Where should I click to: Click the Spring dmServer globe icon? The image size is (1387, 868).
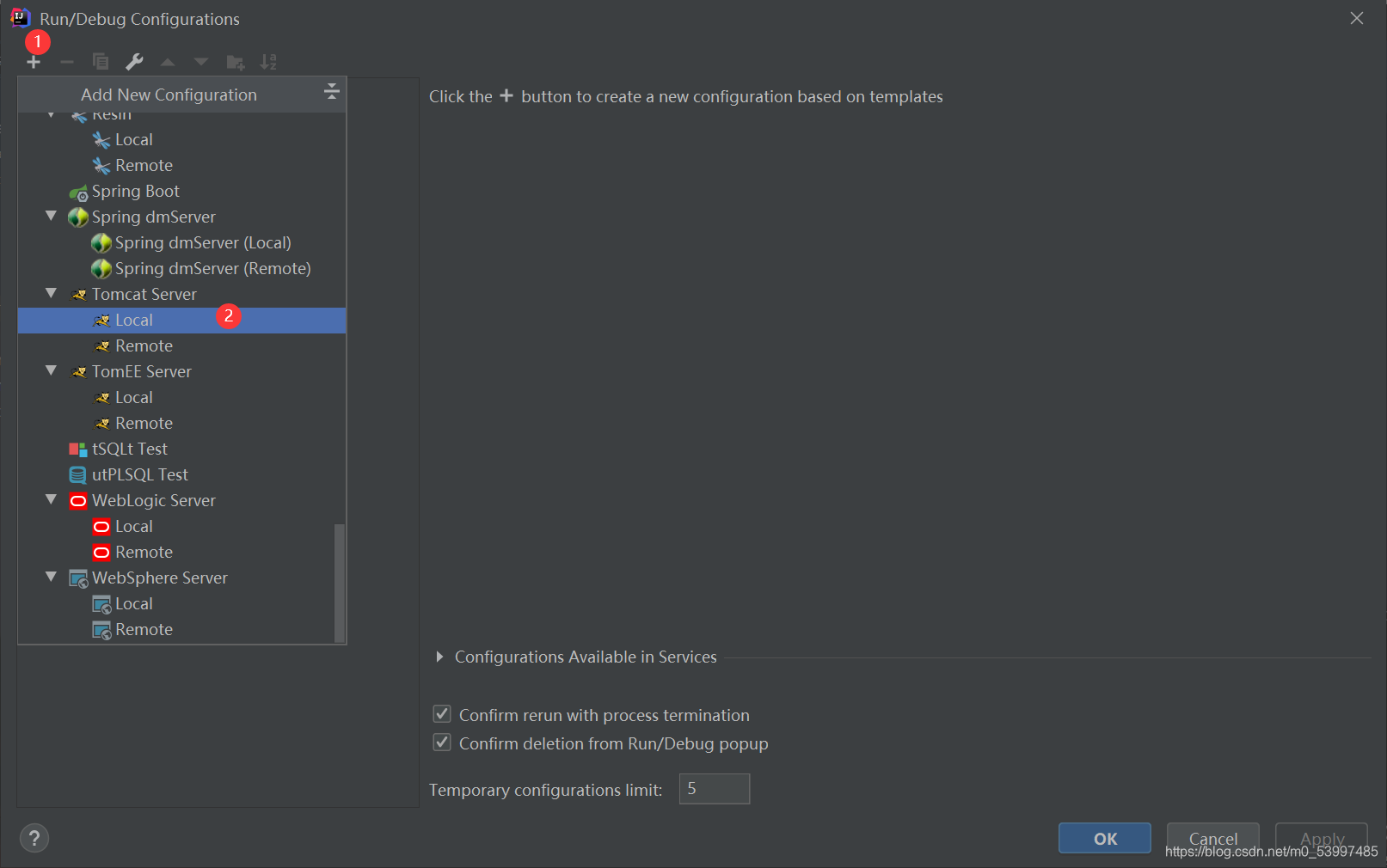pyautogui.click(x=78, y=217)
